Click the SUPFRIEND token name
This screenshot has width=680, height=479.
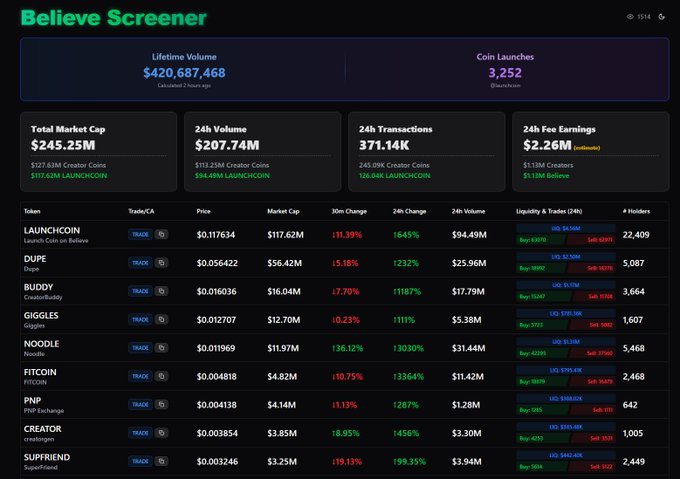tap(47, 457)
